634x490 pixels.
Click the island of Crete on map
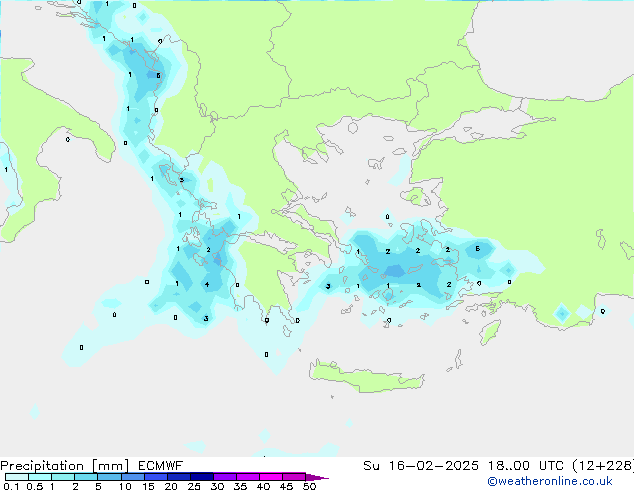366,377
